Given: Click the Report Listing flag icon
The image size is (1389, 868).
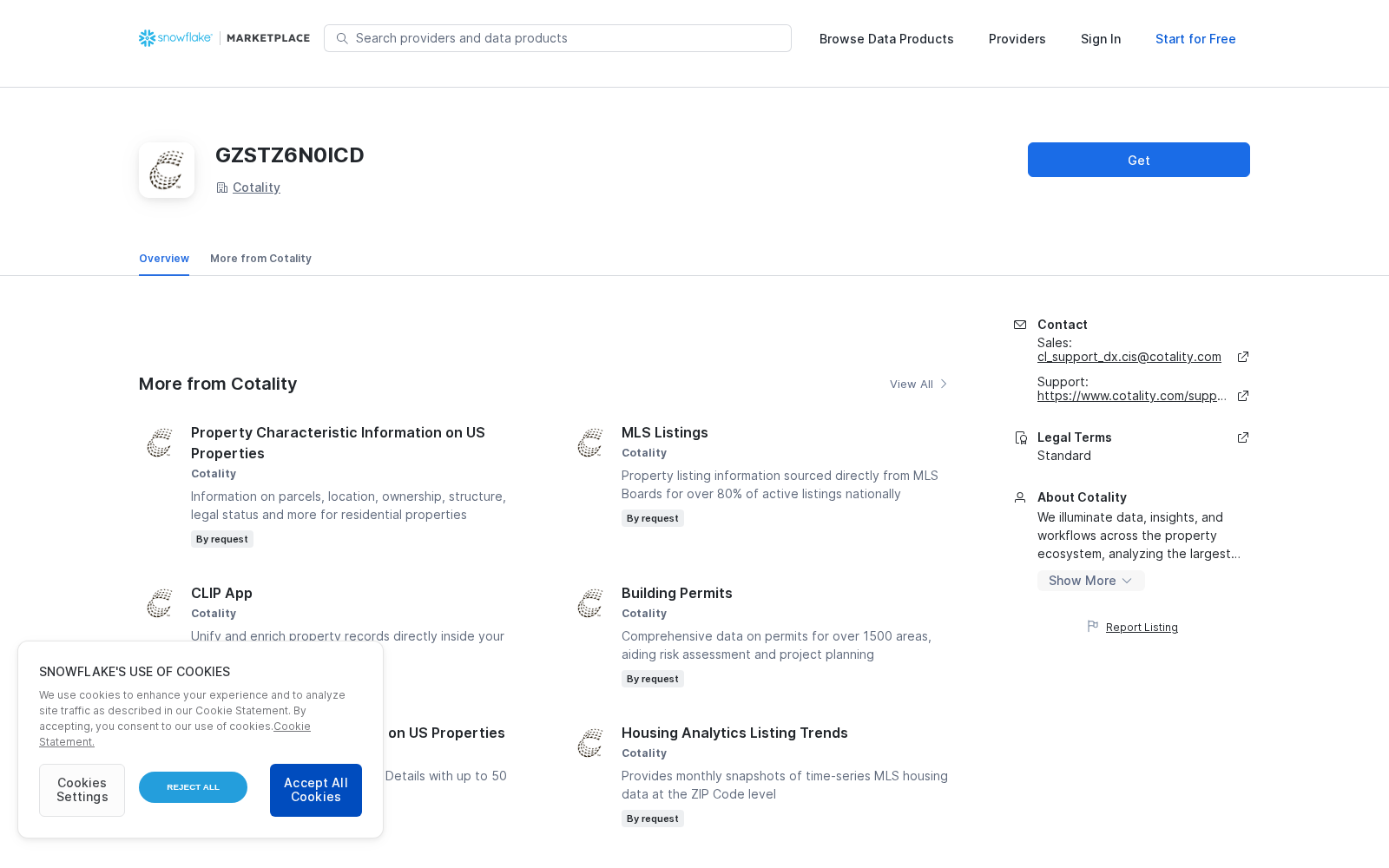Looking at the screenshot, I should (1093, 626).
